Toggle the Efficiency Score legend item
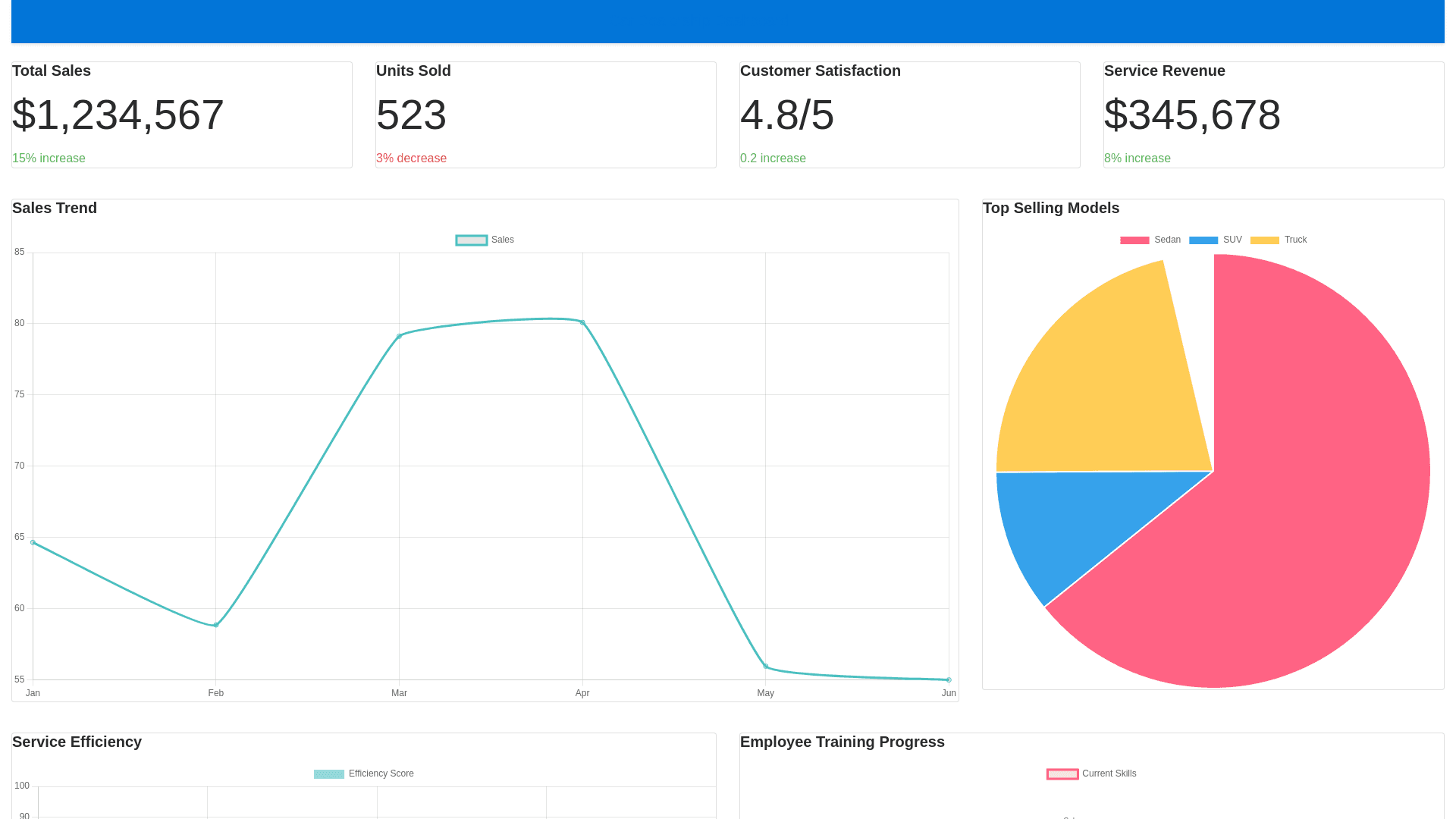 click(x=364, y=773)
